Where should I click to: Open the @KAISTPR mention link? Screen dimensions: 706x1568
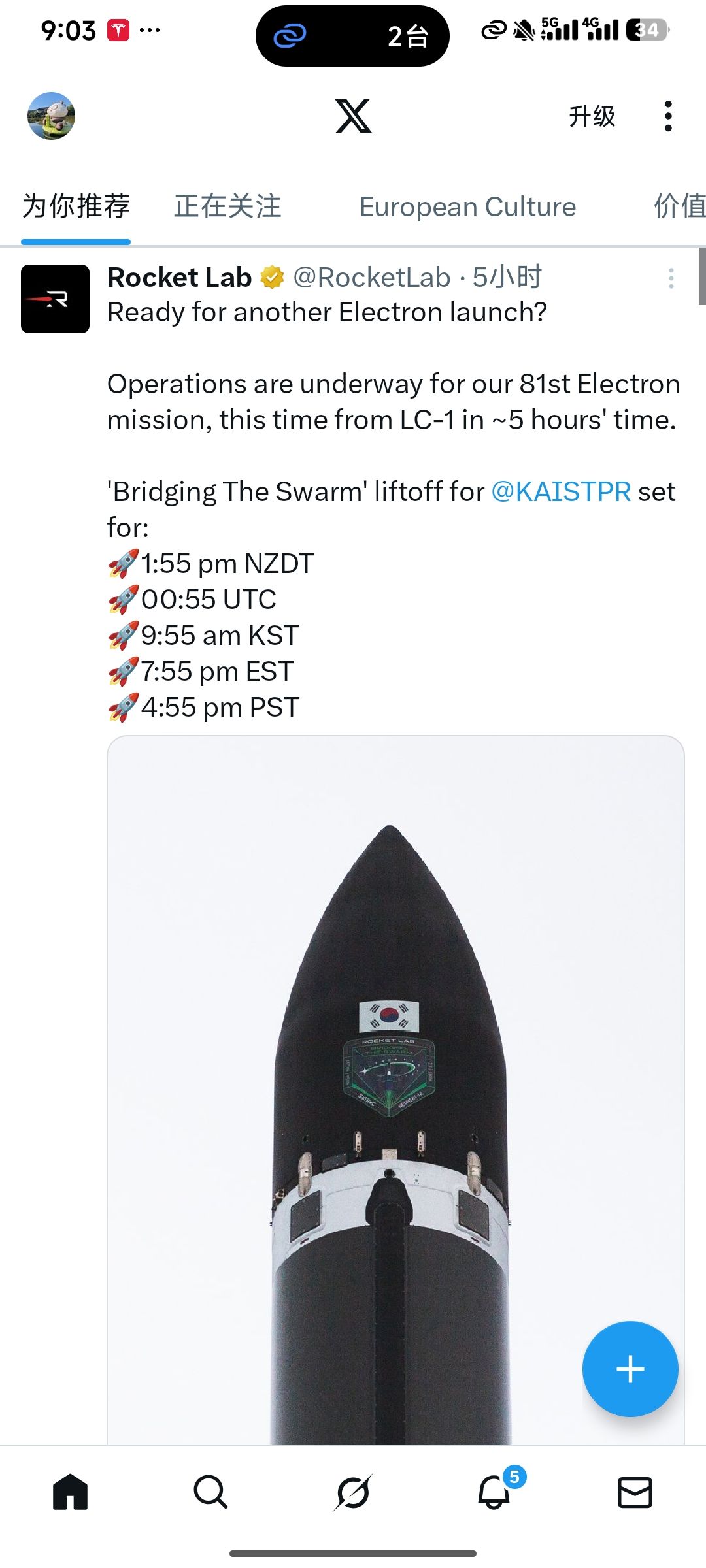tap(560, 491)
